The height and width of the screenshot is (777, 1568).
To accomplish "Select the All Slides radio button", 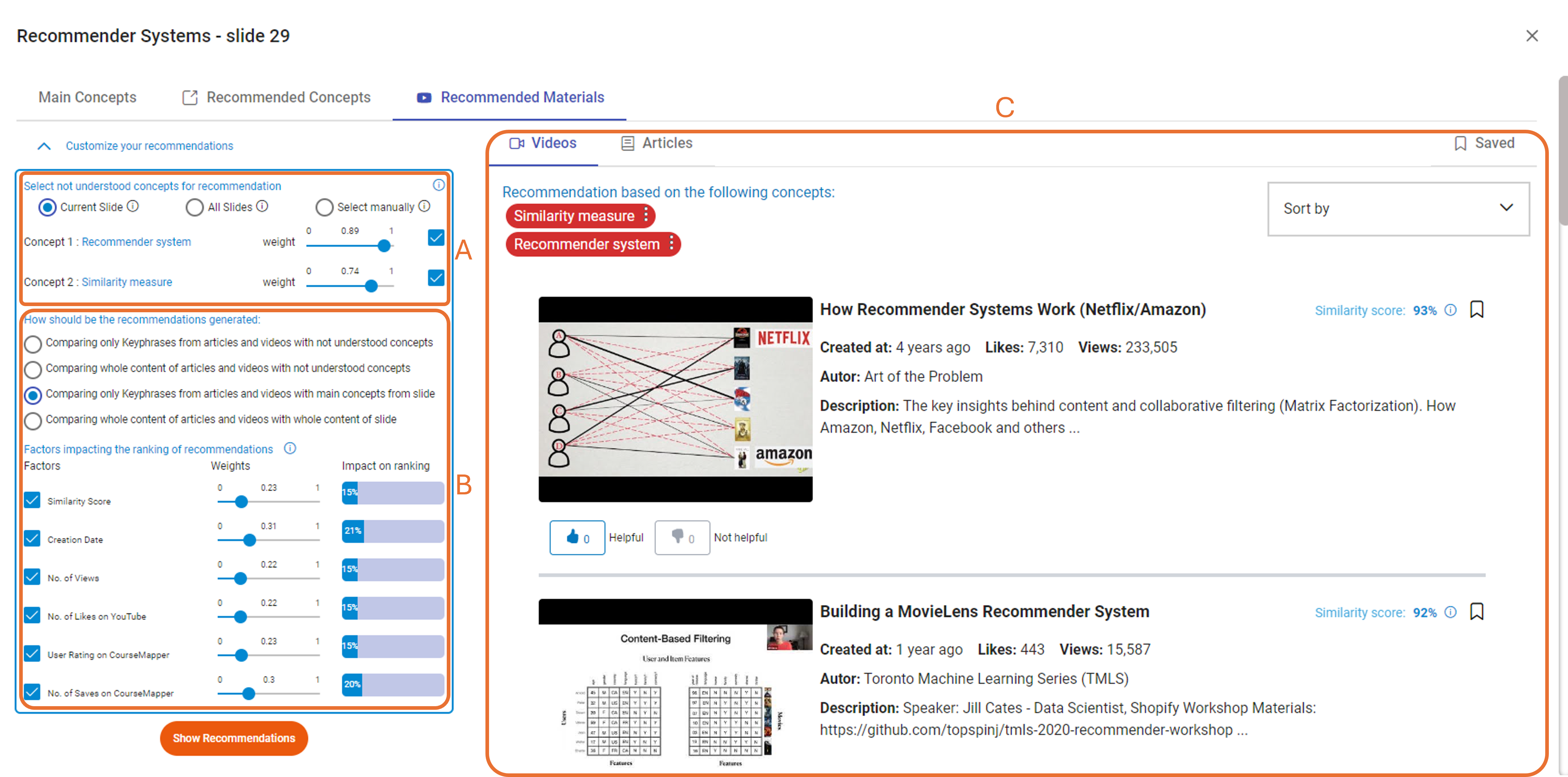I will click(194, 207).
